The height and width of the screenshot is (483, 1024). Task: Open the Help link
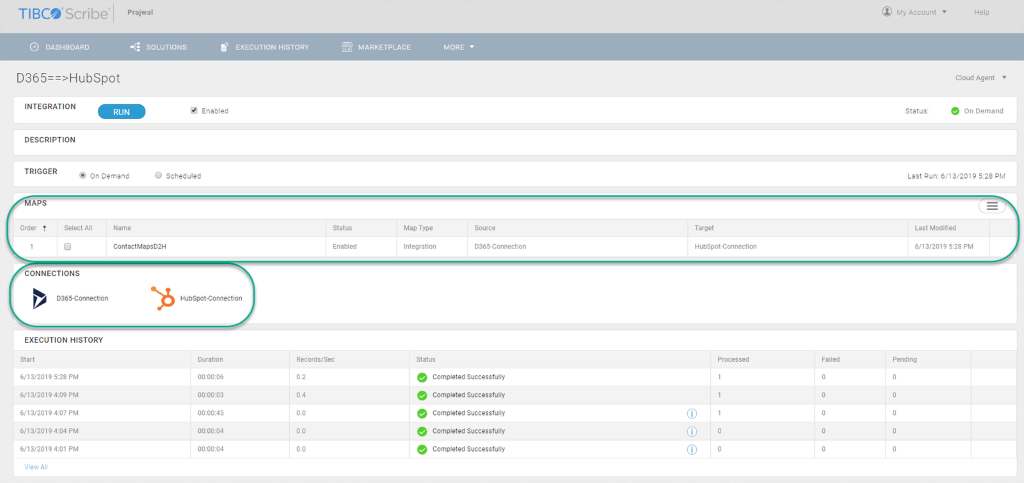coord(982,12)
